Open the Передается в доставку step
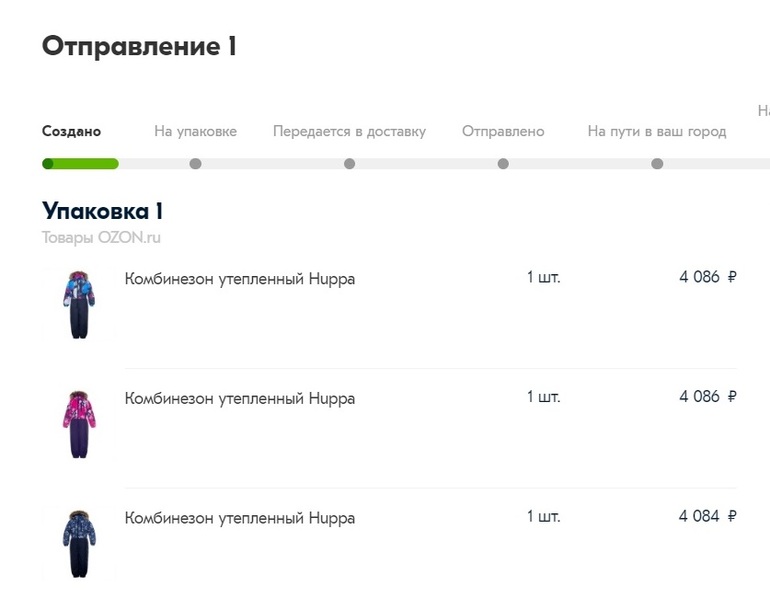Image resolution: width=770 pixels, height=598 pixels. tap(349, 131)
